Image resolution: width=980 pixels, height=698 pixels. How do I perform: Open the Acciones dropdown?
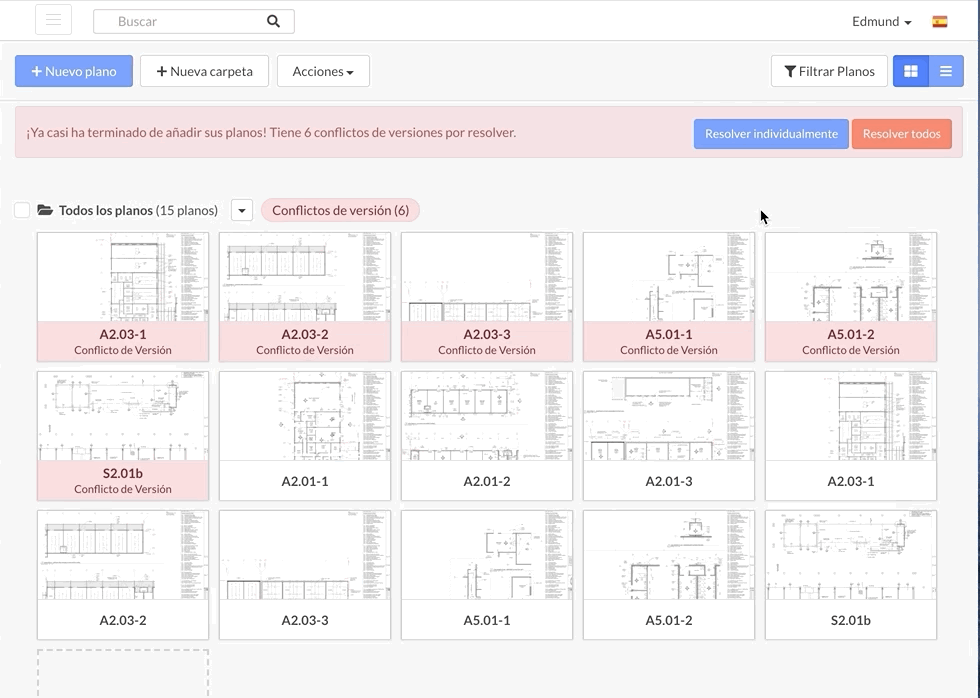[x=323, y=71]
